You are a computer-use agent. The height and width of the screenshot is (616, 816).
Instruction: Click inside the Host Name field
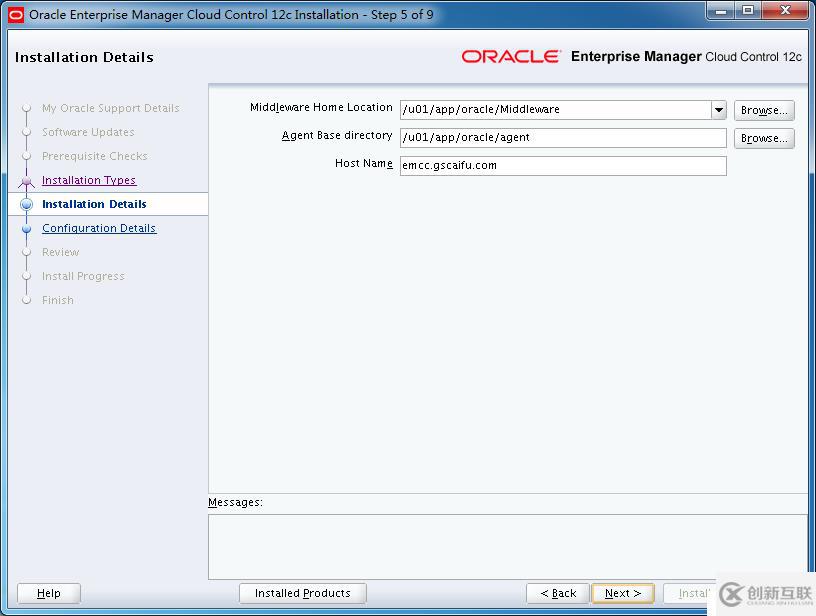pos(560,165)
